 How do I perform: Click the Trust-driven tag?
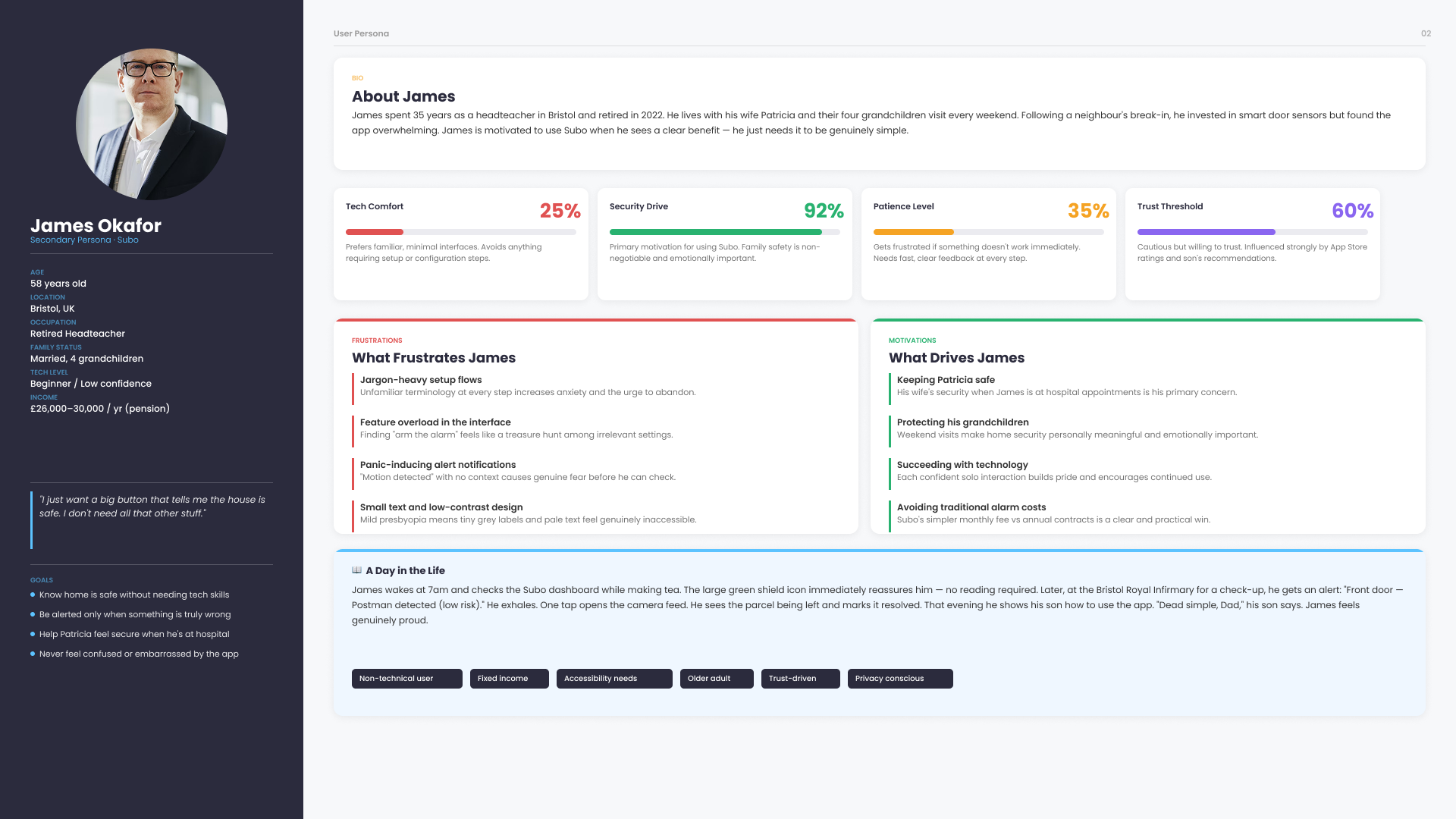point(800,679)
